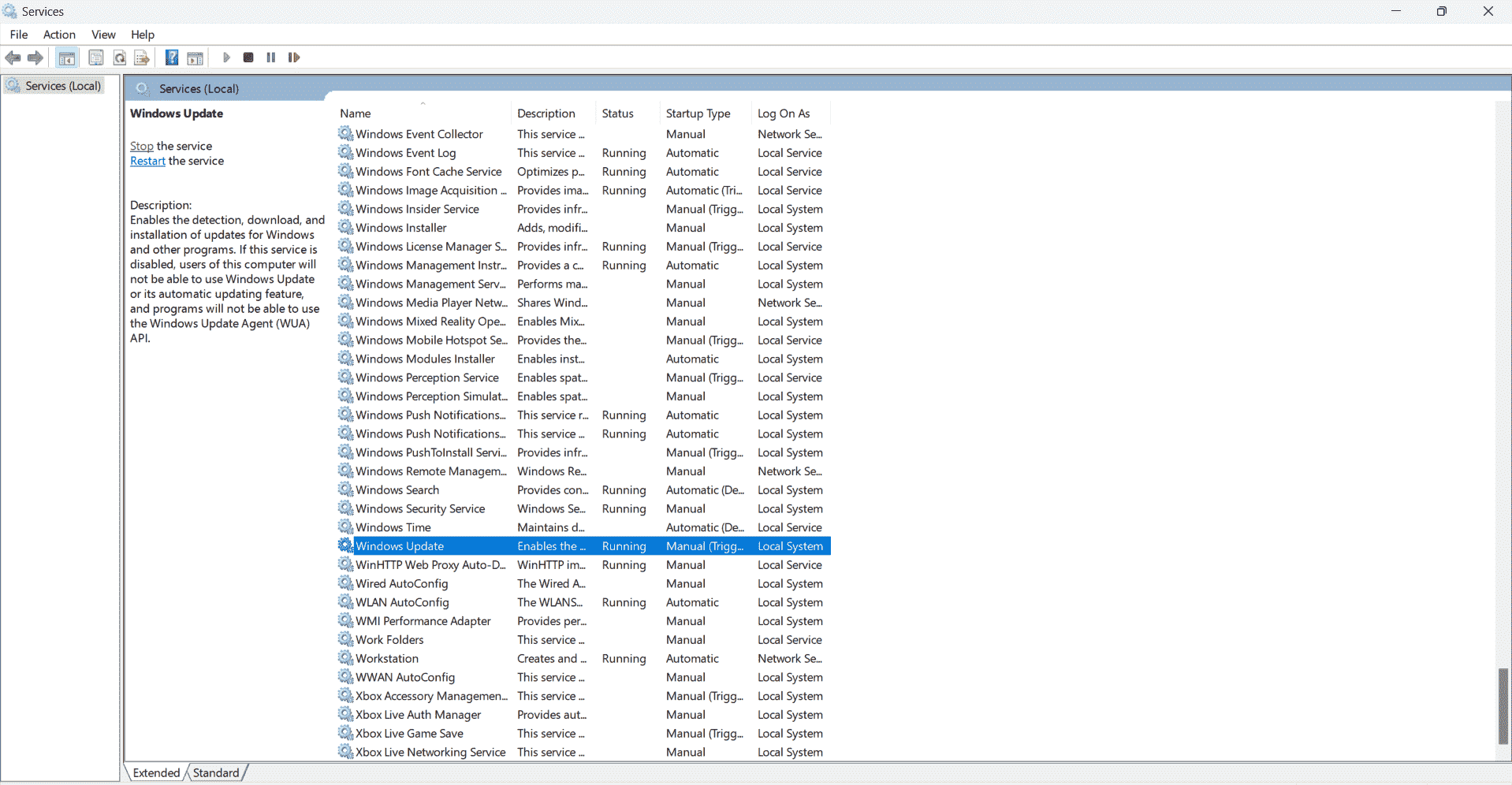Click the Back arrow in the toolbar
The height and width of the screenshot is (785, 1512).
click(x=13, y=58)
